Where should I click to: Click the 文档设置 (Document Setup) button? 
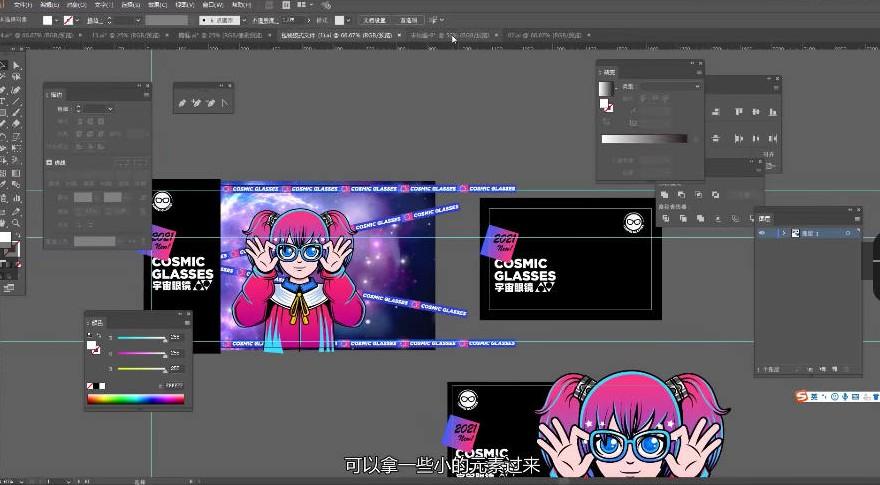375,20
